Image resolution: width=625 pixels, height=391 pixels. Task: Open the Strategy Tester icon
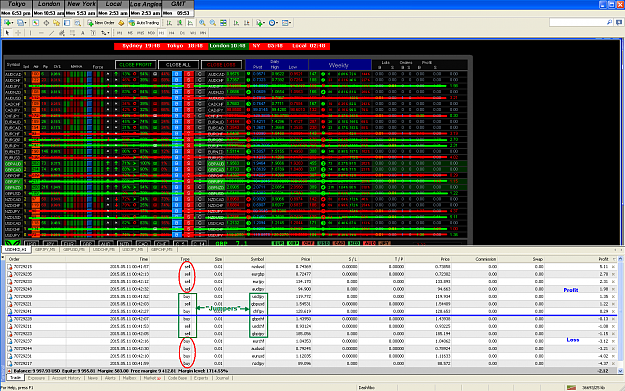(78, 23)
